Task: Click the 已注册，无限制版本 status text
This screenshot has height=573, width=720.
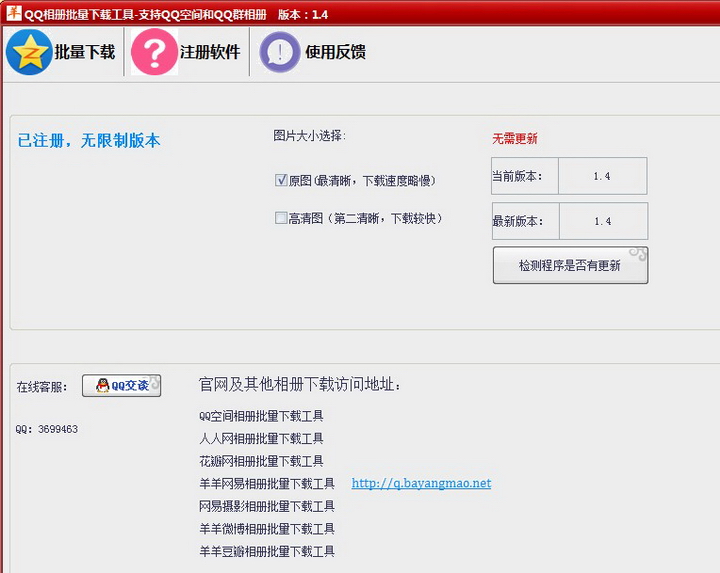Action: coord(89,140)
